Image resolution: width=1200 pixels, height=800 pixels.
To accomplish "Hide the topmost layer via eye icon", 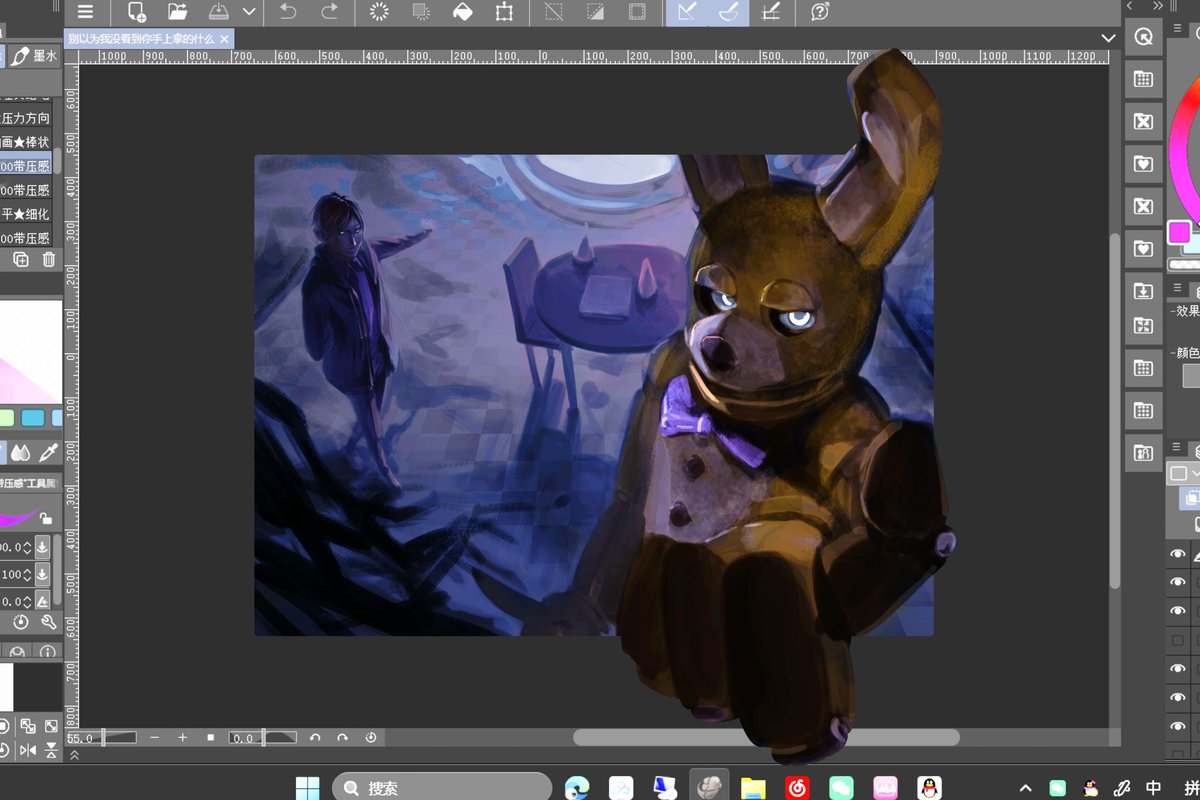I will tap(1178, 554).
